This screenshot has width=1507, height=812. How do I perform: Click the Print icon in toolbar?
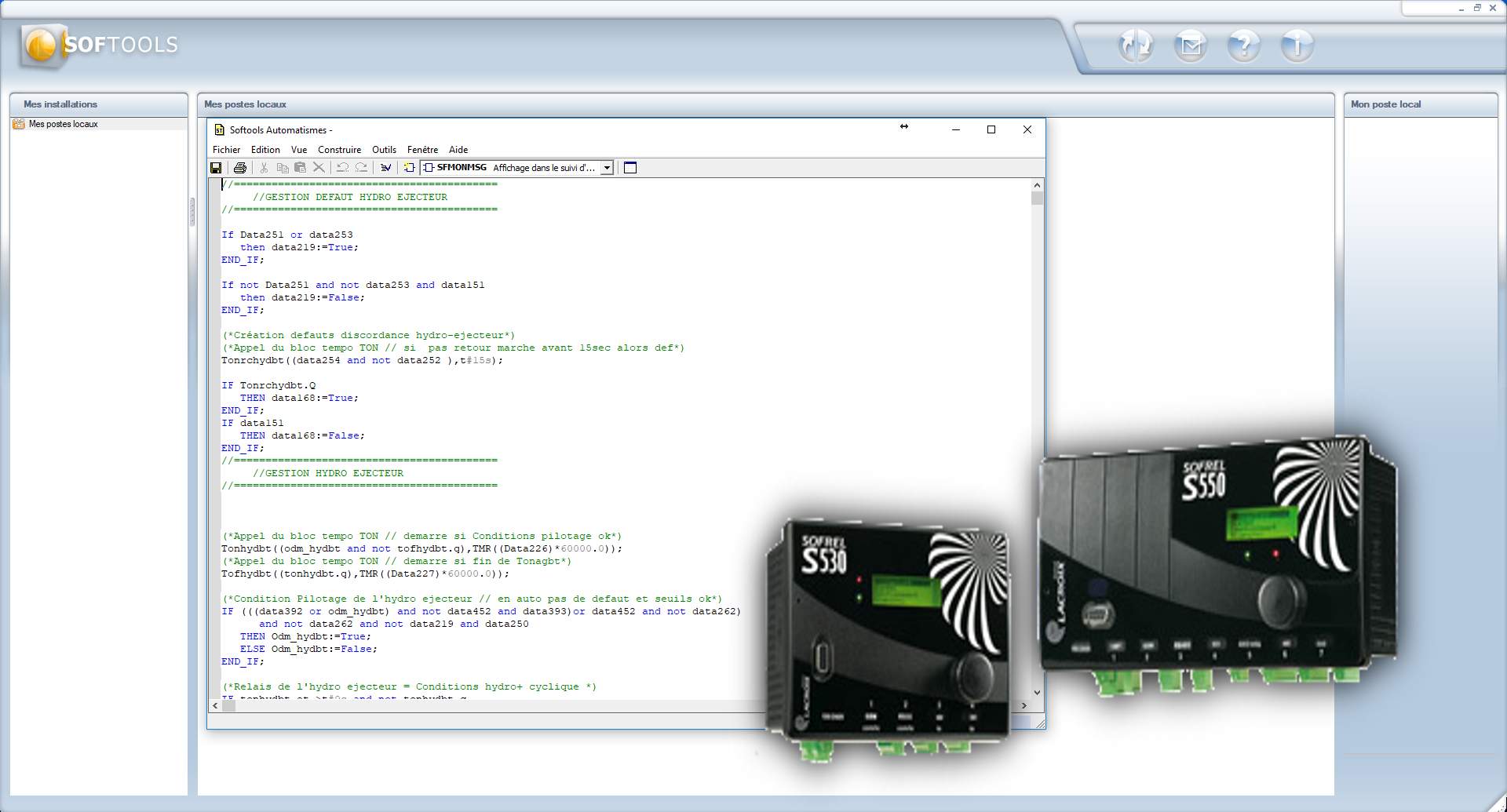(x=240, y=168)
